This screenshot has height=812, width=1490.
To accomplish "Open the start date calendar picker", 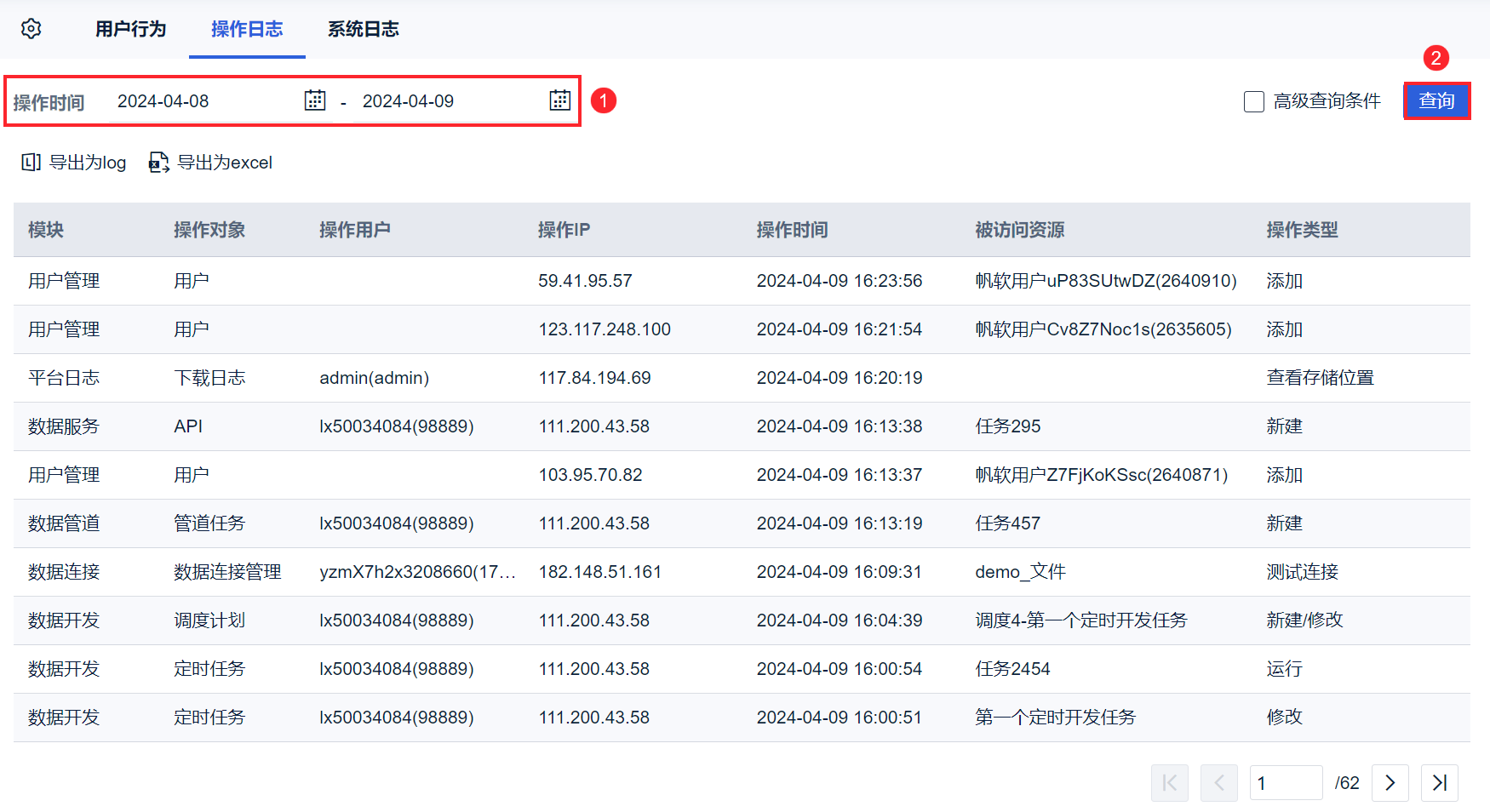I will click(x=315, y=100).
